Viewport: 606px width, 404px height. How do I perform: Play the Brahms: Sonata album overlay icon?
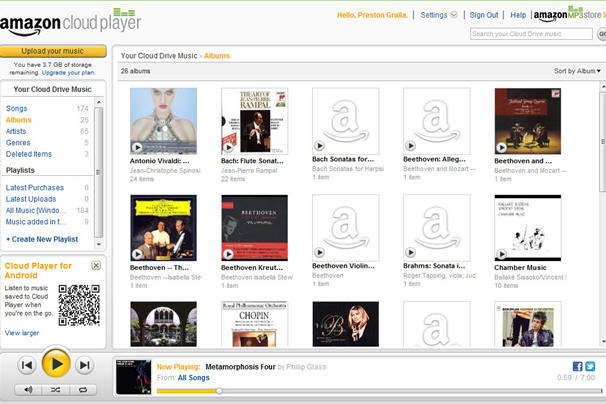pyautogui.click(x=410, y=252)
